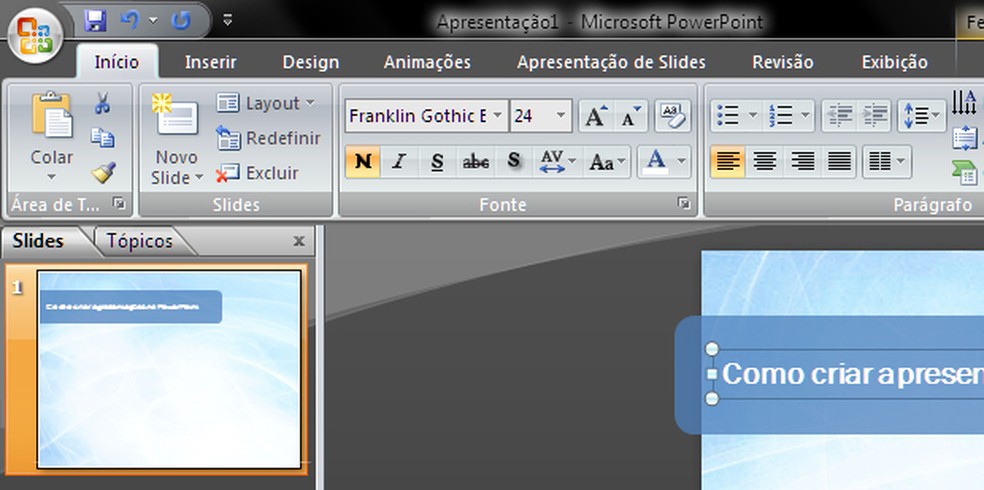
Task: Open the line spacing menu
Action: tap(922, 115)
